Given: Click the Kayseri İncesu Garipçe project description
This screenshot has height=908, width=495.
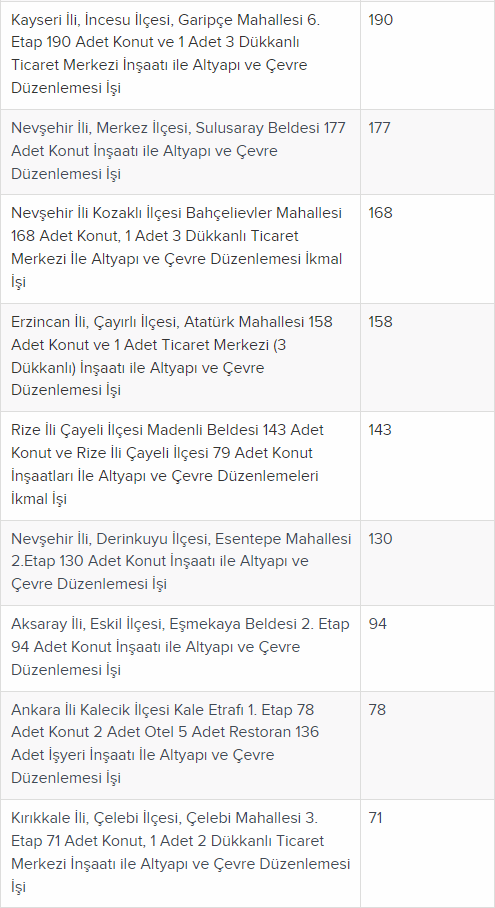Looking at the screenshot, I should [x=166, y=54].
